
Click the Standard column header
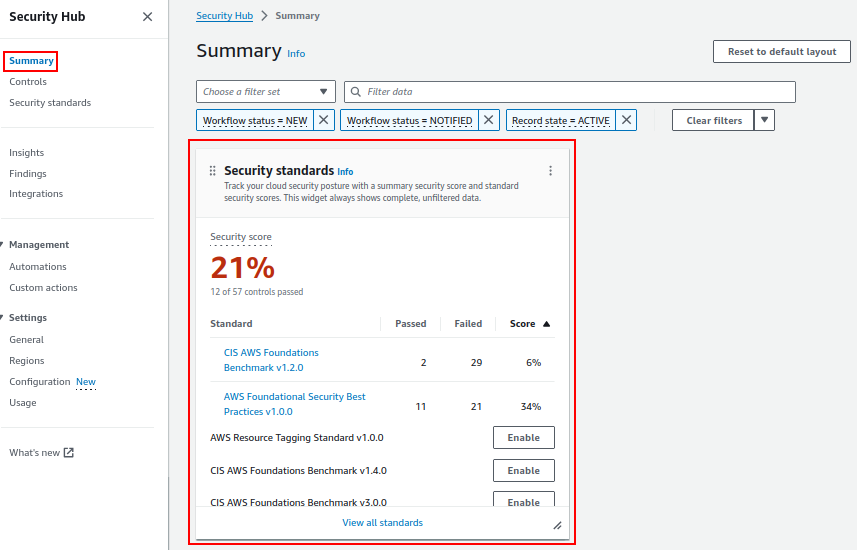[231, 324]
